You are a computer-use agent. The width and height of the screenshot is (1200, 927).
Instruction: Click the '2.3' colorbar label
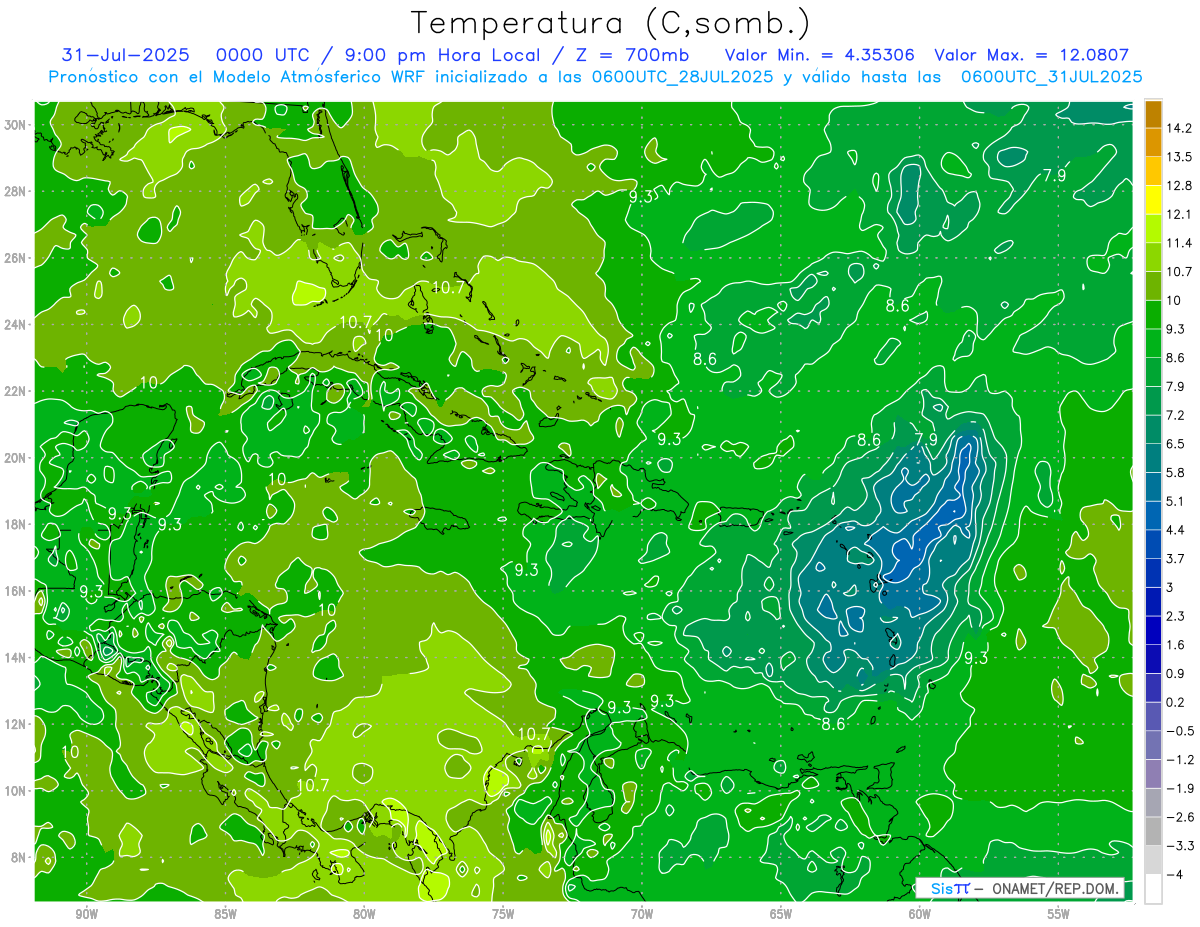pyautogui.click(x=1174, y=616)
